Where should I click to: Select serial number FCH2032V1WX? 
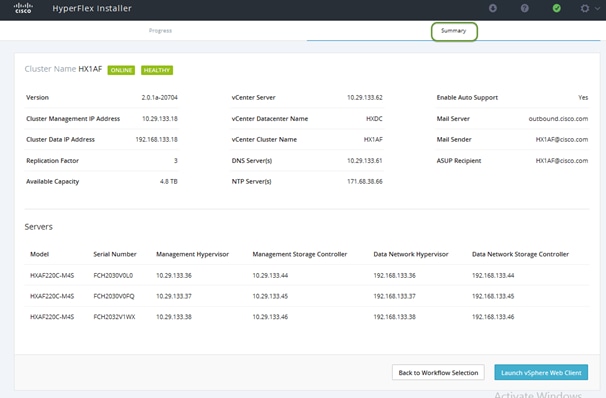(x=114, y=317)
